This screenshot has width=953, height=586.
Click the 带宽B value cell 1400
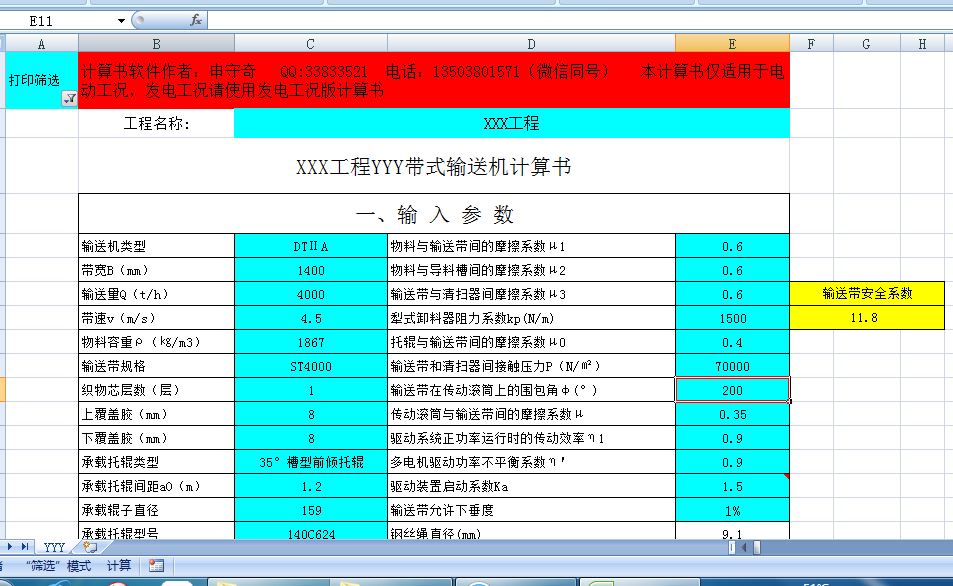coord(310,270)
